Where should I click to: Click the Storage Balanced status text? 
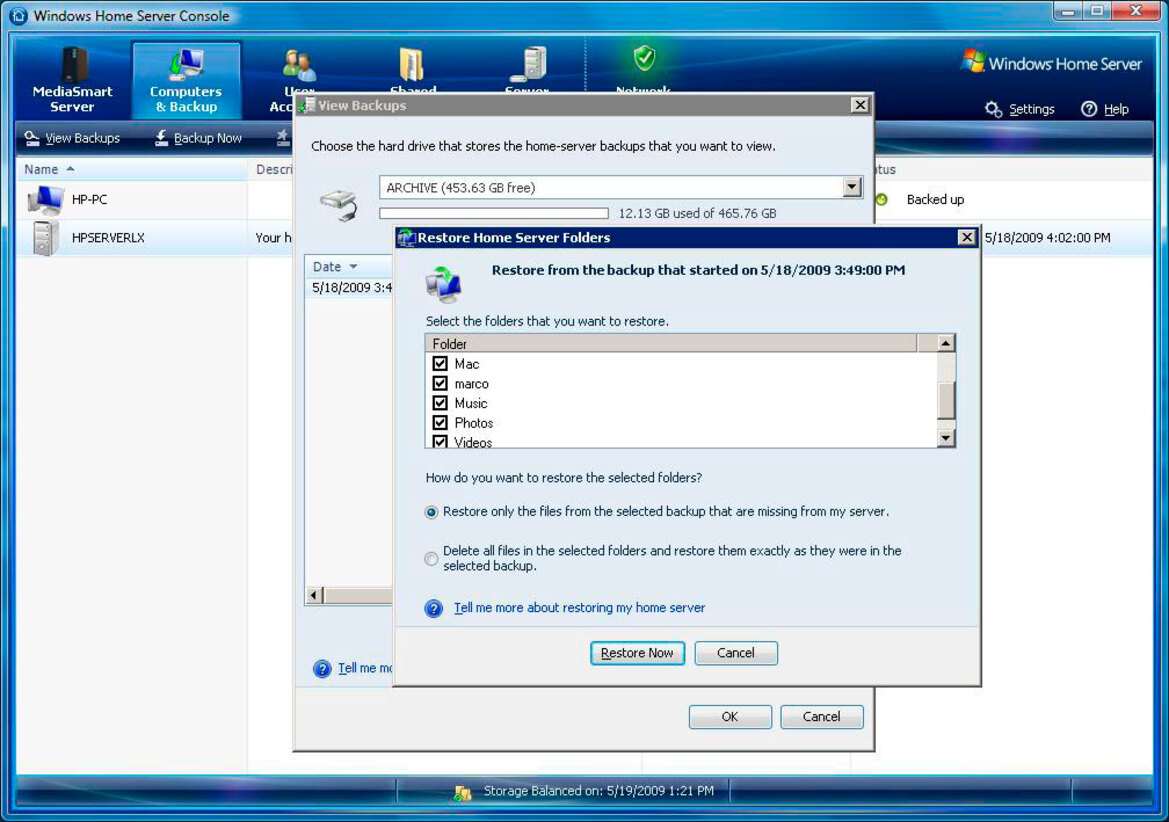(599, 791)
